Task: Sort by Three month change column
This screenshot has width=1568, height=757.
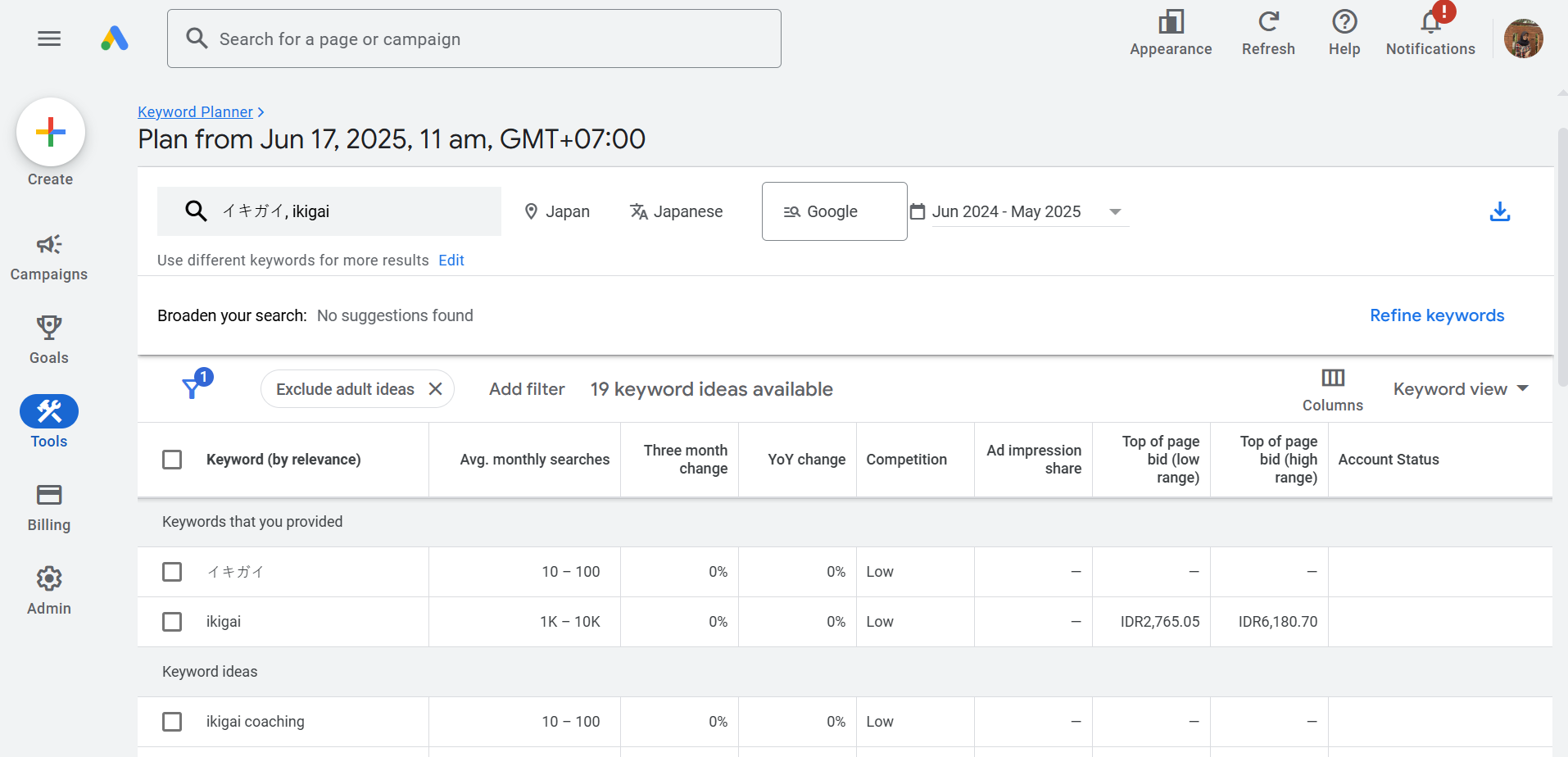Action: coord(686,460)
